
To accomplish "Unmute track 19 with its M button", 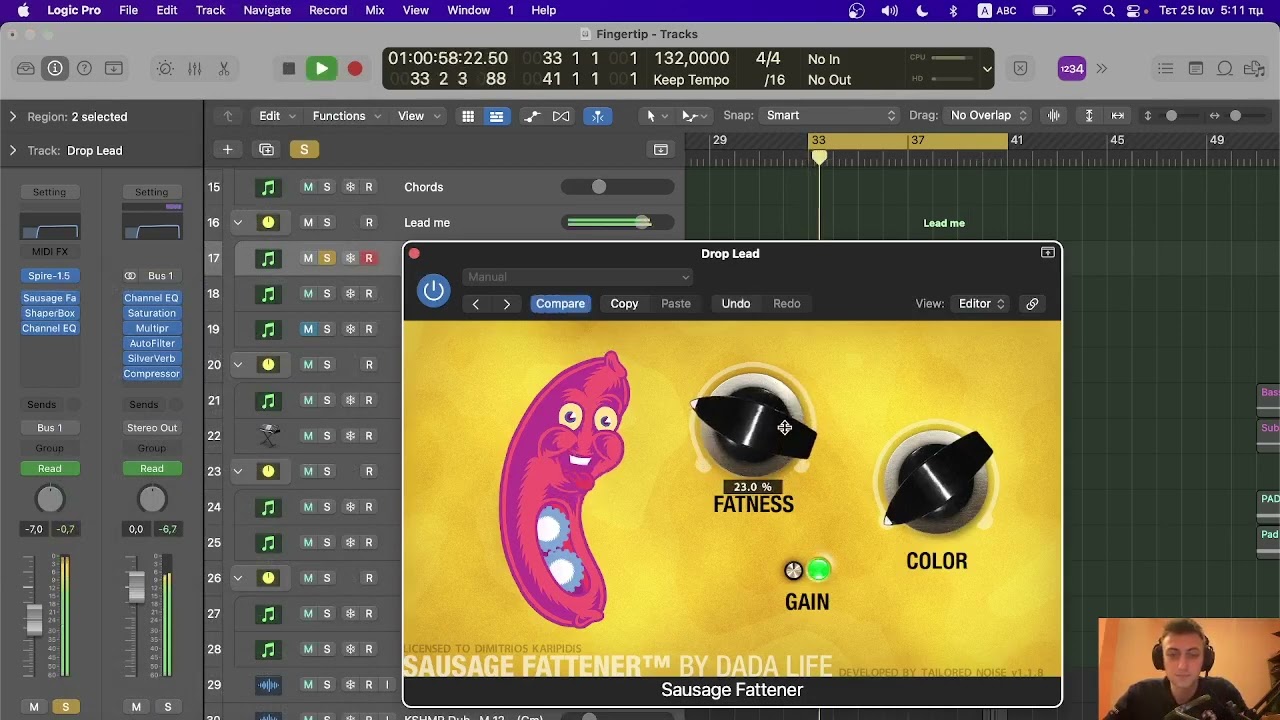I will pyautogui.click(x=308, y=329).
